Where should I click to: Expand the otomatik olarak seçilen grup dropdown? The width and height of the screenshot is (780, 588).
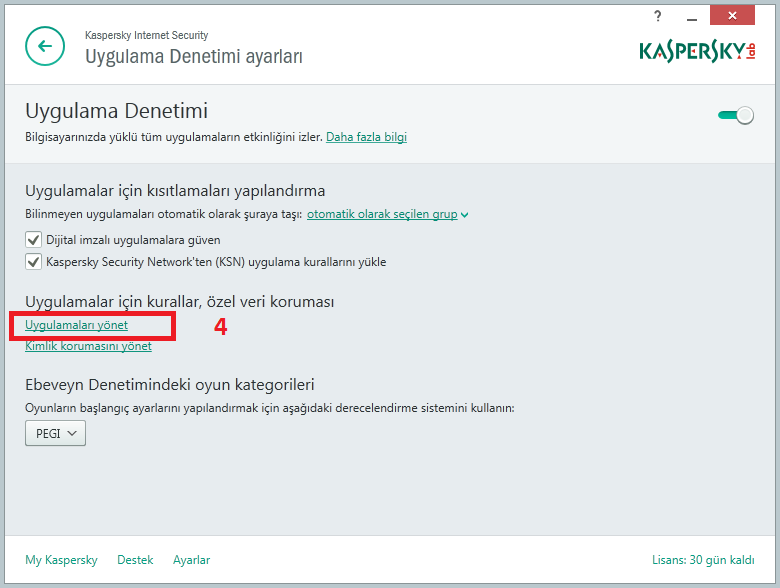click(387, 214)
